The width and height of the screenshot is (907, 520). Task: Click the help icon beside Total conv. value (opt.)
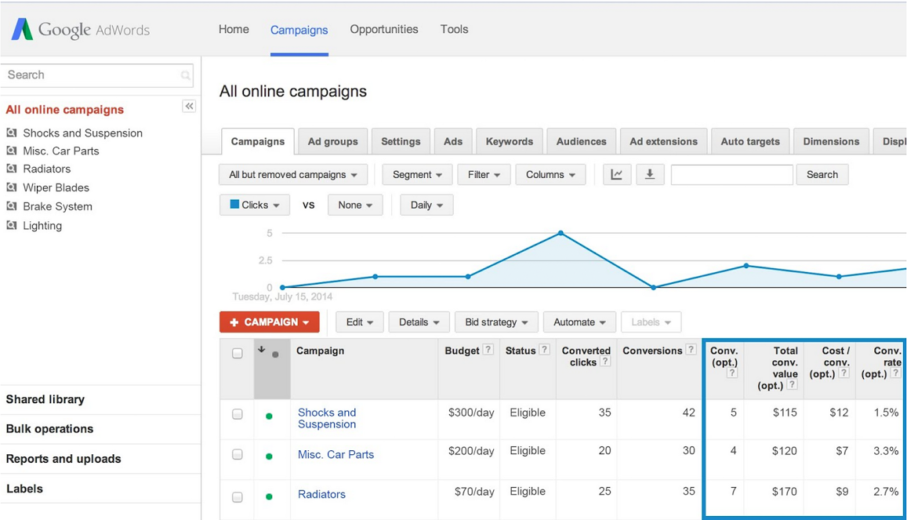(792, 385)
